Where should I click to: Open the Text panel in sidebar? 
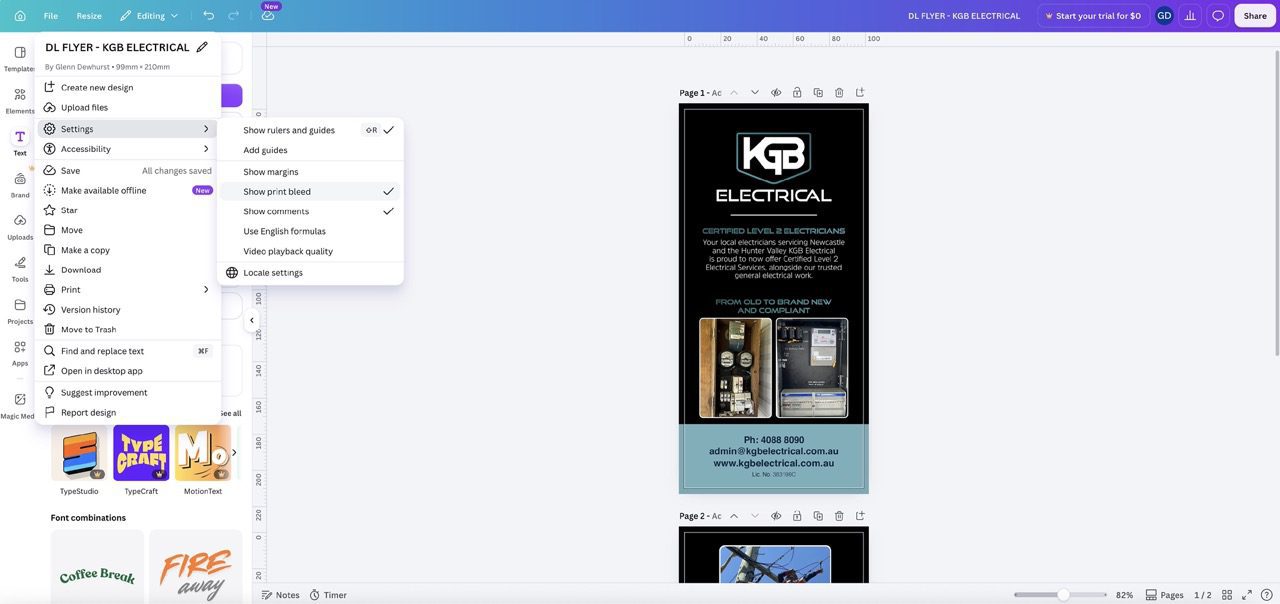[x=20, y=142]
